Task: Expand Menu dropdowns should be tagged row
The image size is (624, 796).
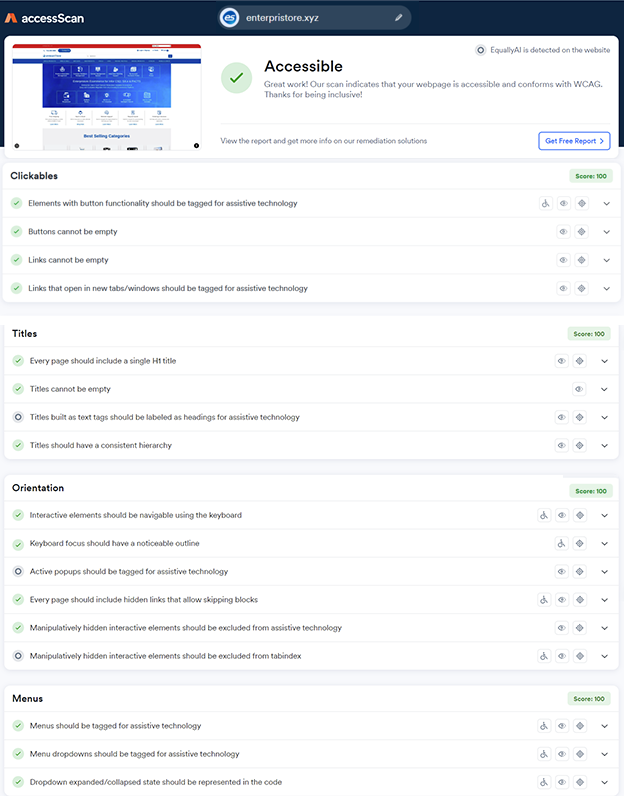Action: [604, 754]
